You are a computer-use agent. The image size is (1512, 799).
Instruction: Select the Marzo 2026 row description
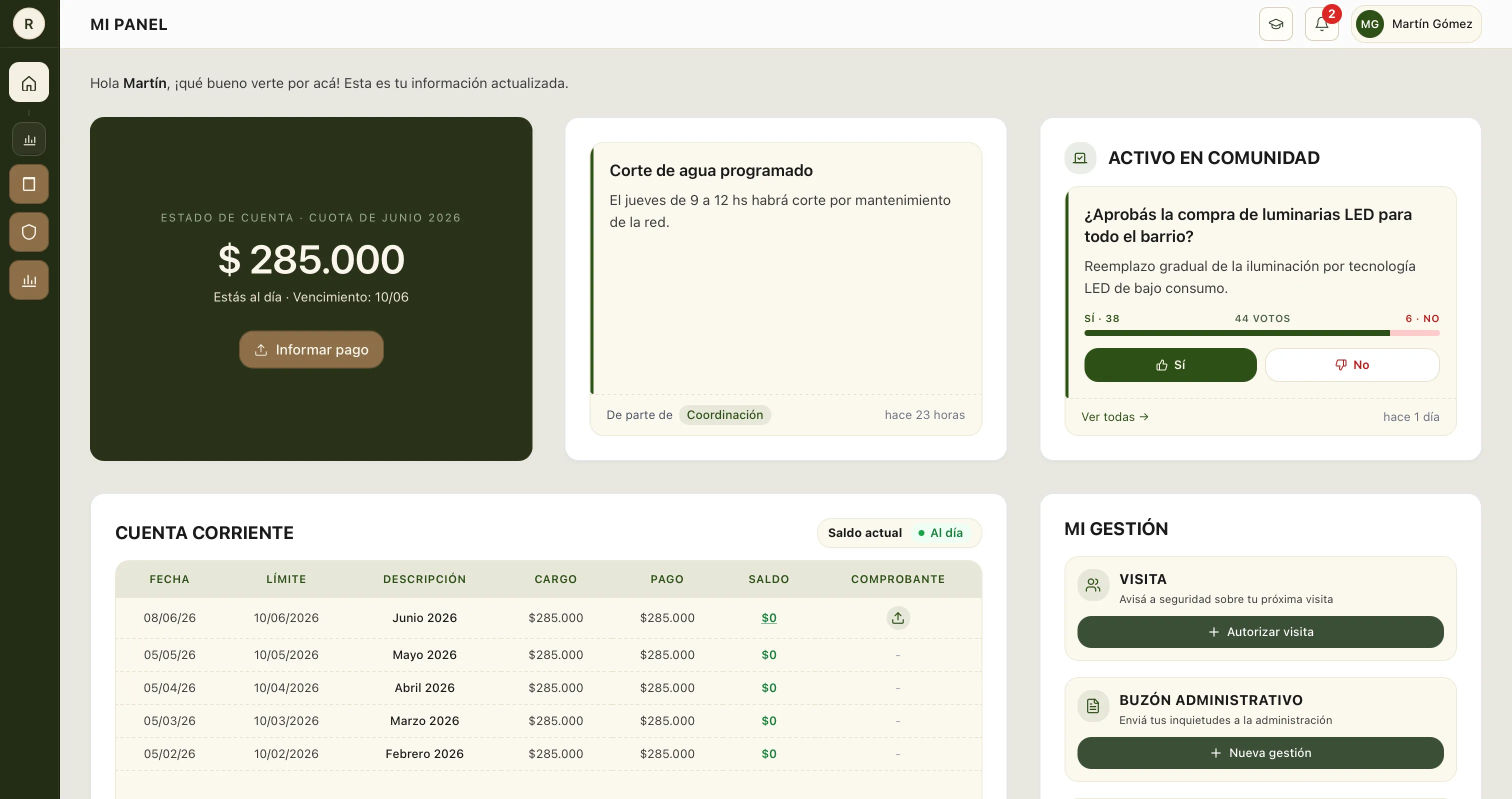[x=424, y=721]
